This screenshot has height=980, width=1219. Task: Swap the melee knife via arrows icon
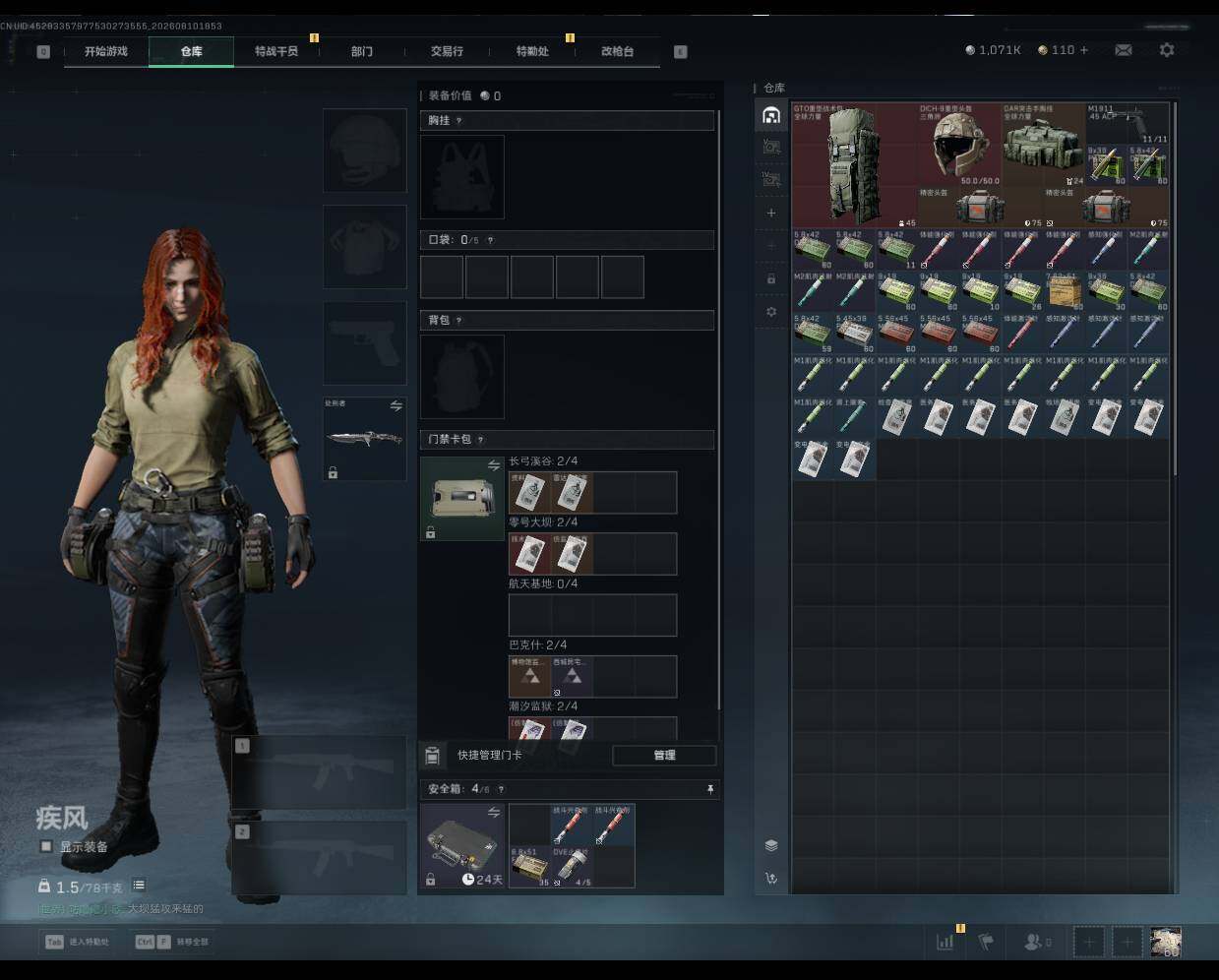(396, 405)
